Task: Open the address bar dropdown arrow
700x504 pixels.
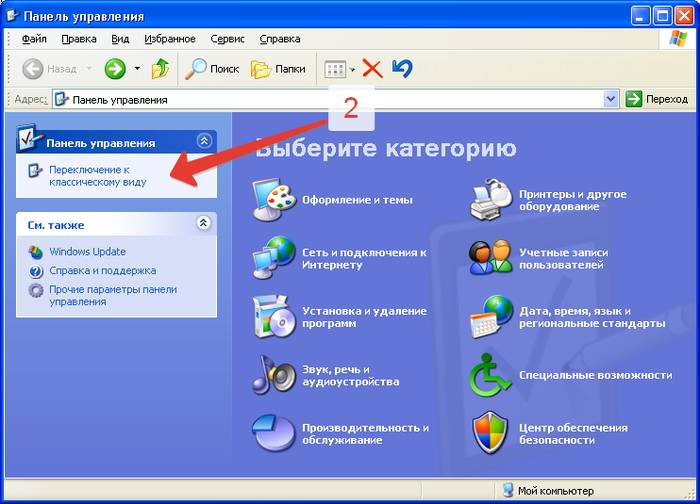Action: click(x=611, y=99)
